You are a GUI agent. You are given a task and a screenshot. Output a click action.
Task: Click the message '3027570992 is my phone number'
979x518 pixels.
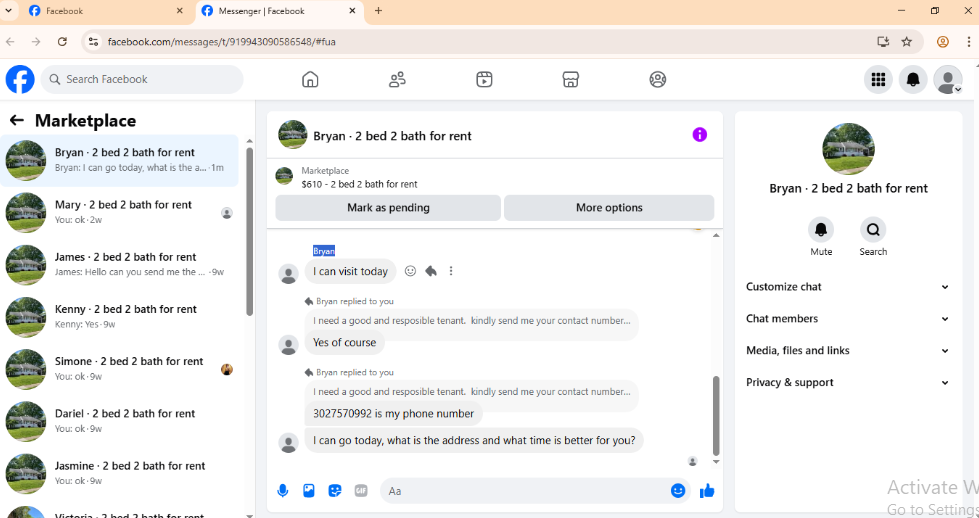(393, 413)
